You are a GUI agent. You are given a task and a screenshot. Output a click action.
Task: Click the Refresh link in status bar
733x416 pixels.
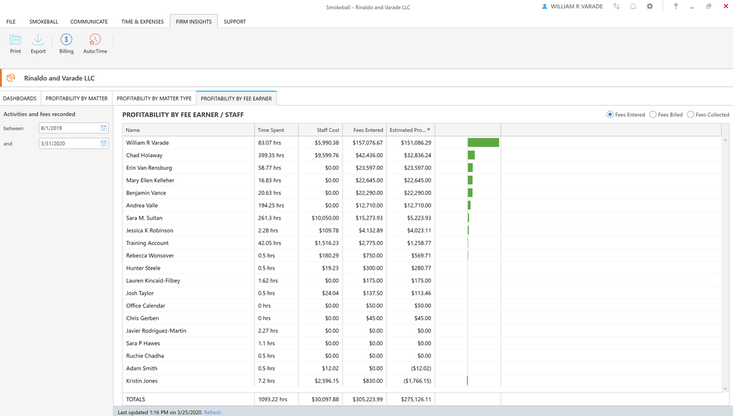coord(212,412)
